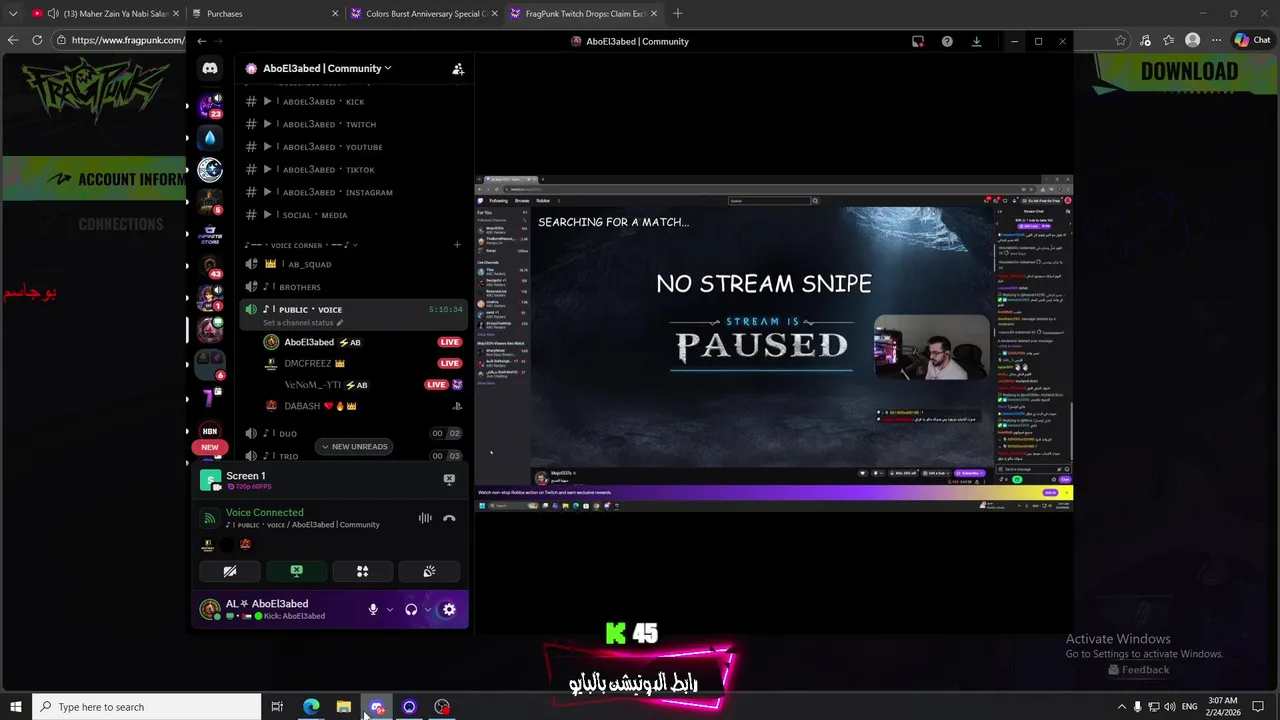Screen dimensions: 1280x720
Task: Show hidden system tray icons chevron
Action: pyautogui.click(x=1121, y=707)
